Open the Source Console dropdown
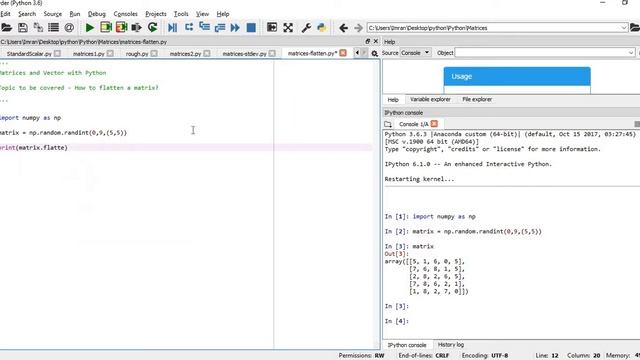 click(x=415, y=53)
